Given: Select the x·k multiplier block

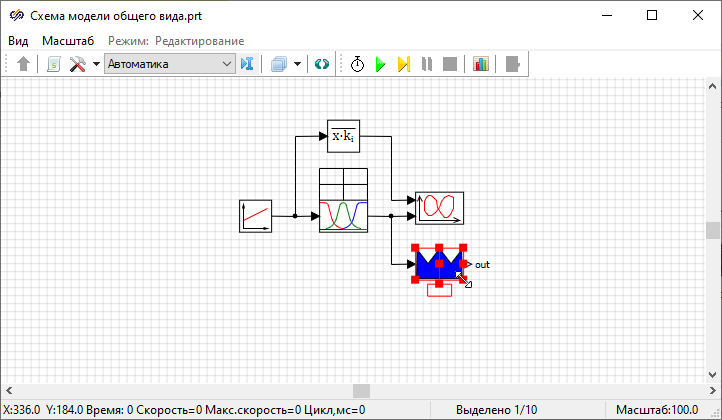Looking at the screenshot, I should pyautogui.click(x=343, y=136).
